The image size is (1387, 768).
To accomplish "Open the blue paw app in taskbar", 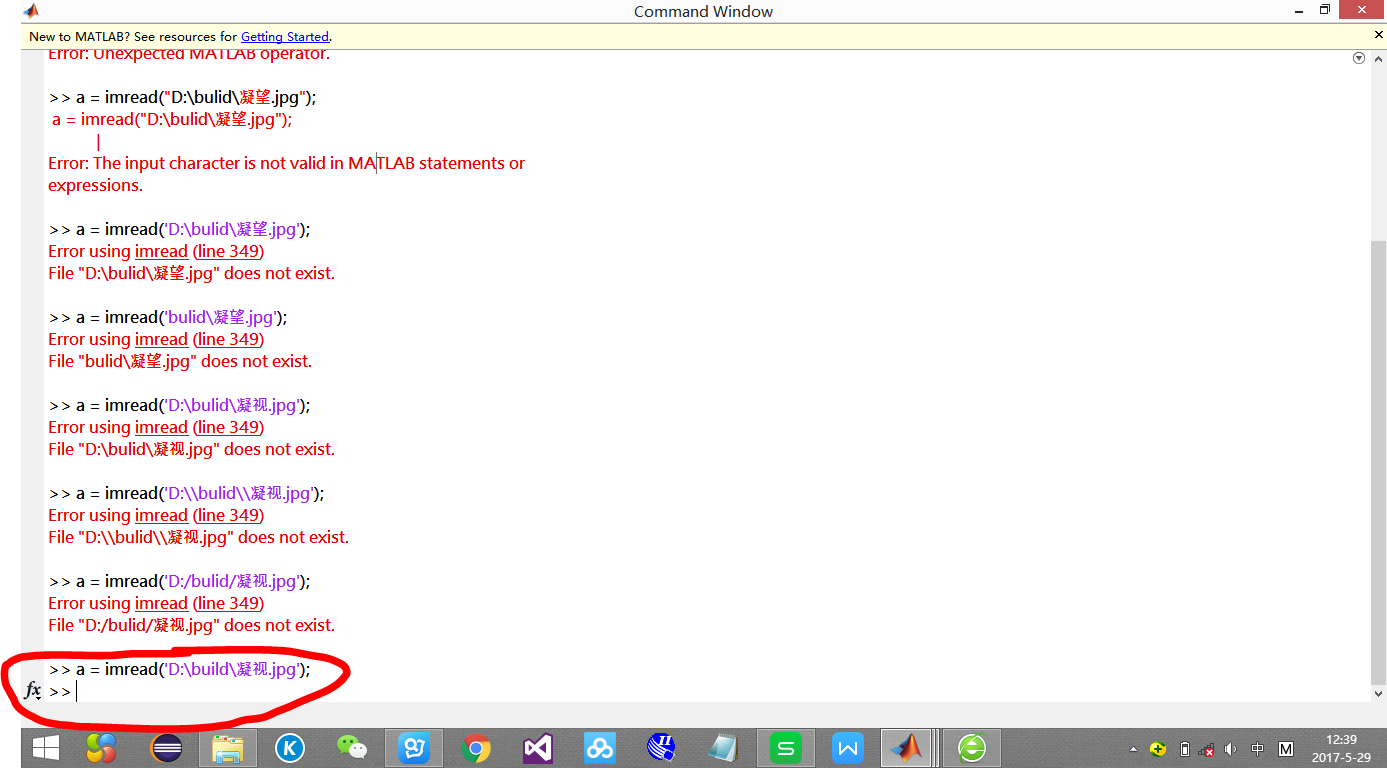I will 414,747.
